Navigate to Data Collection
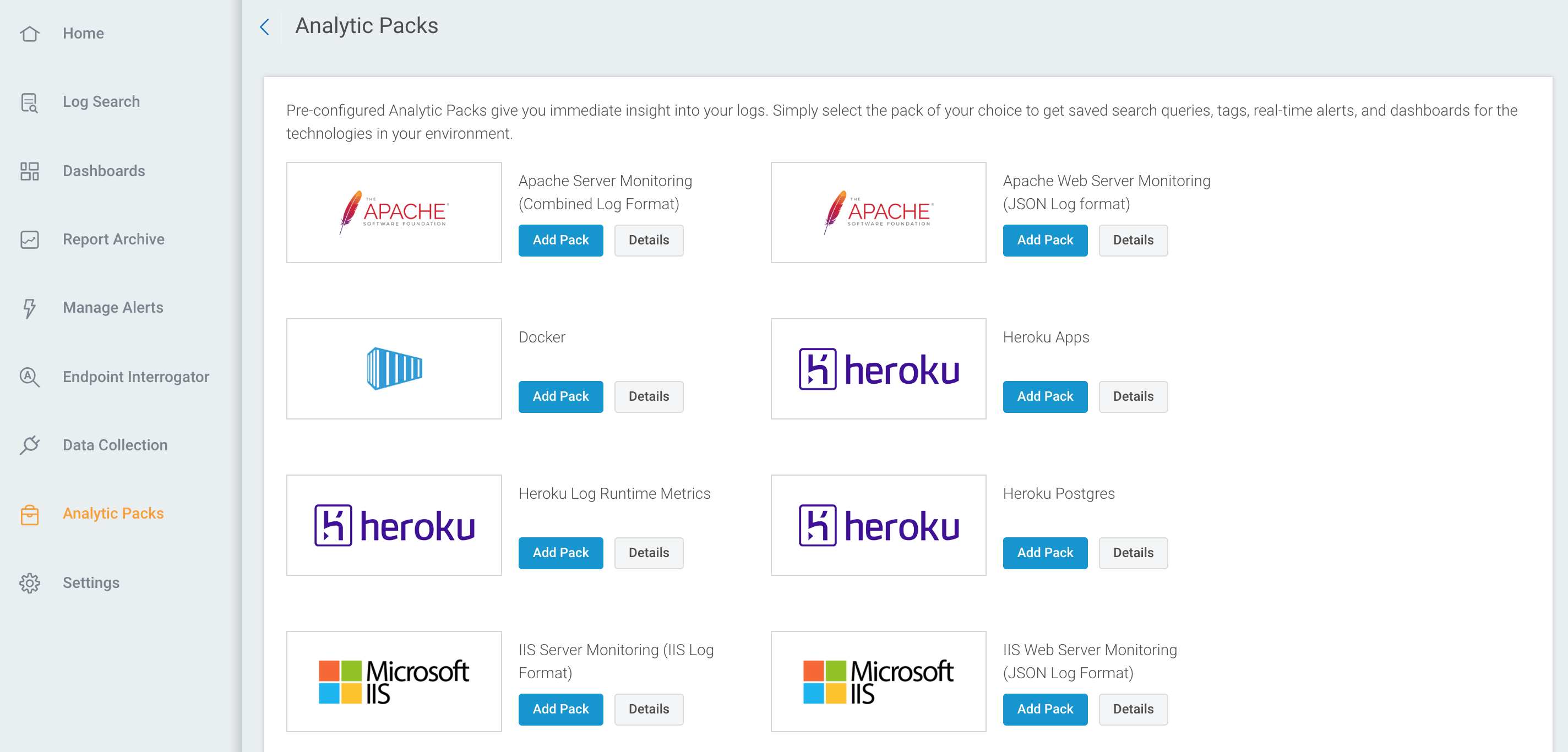The width and height of the screenshot is (1568, 752). 115,445
